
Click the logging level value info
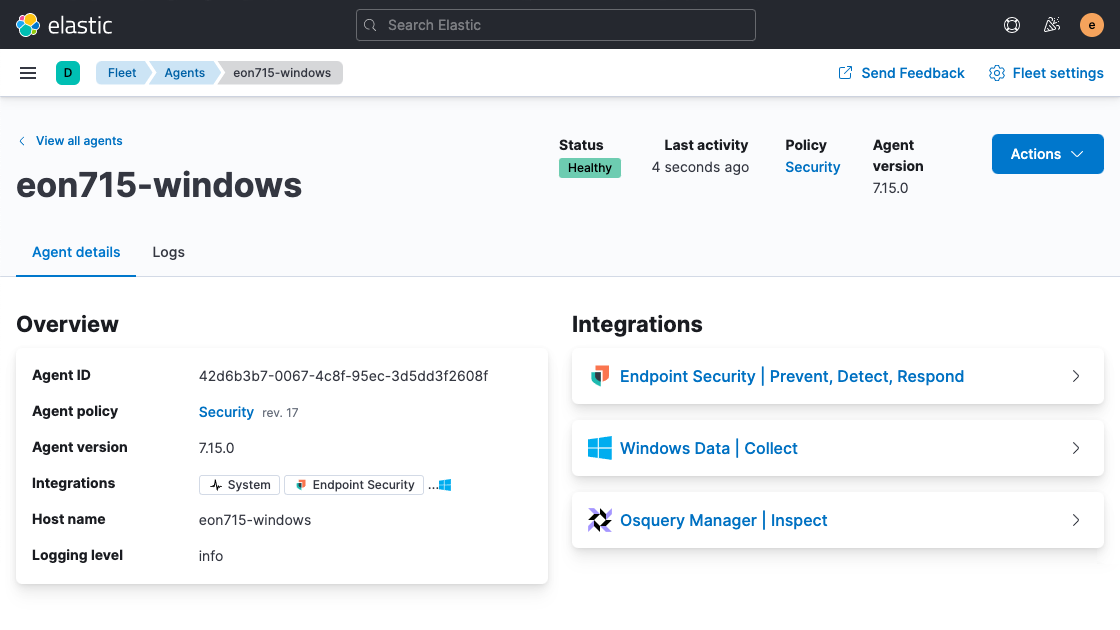point(211,556)
